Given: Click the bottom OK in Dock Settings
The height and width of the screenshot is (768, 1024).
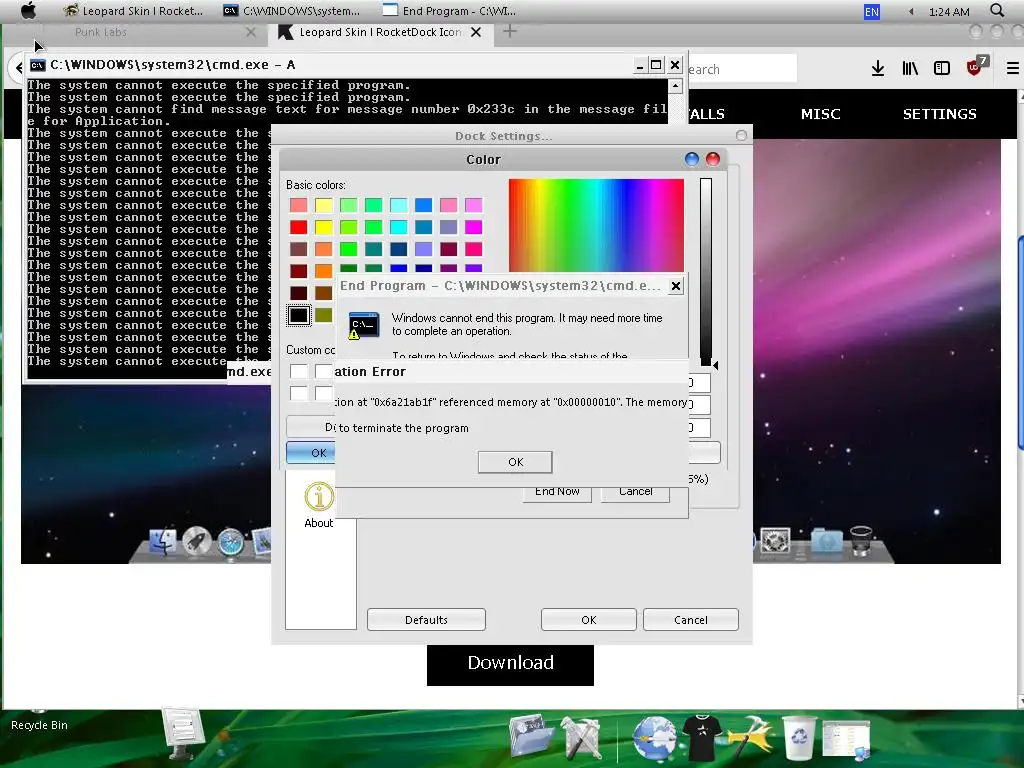Looking at the screenshot, I should click(588, 620).
